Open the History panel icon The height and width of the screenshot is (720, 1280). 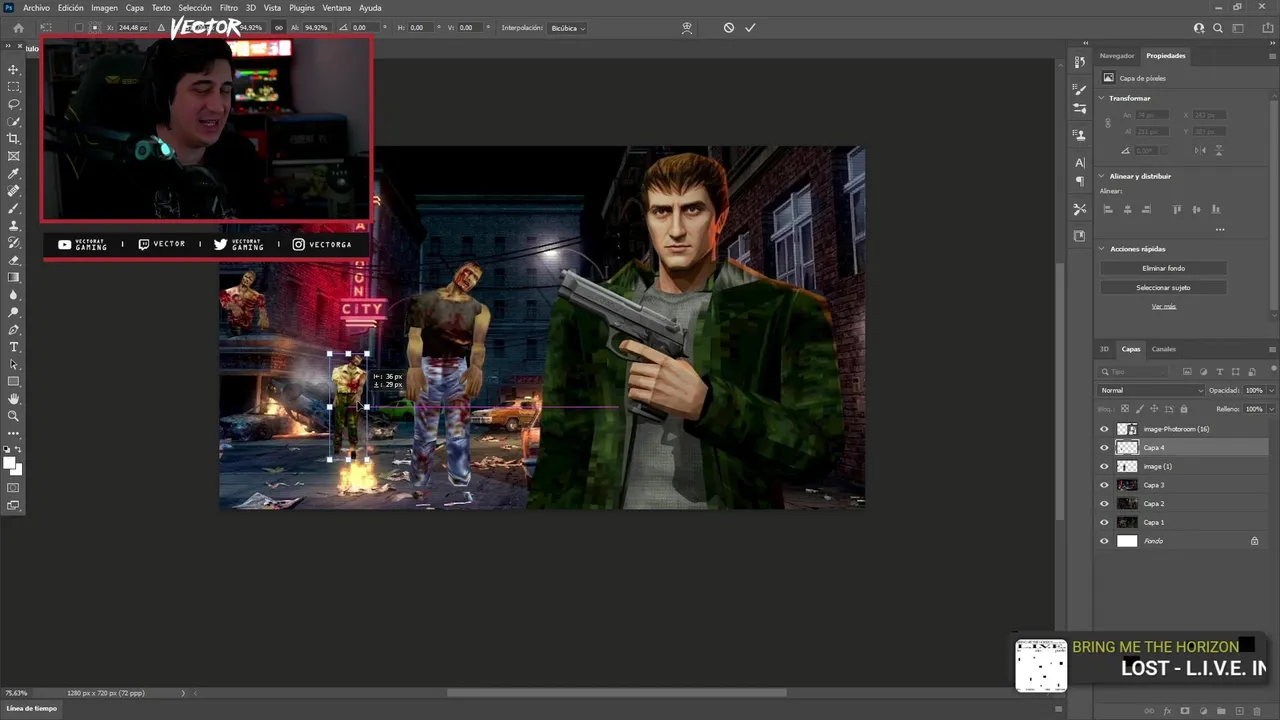[x=1080, y=62]
